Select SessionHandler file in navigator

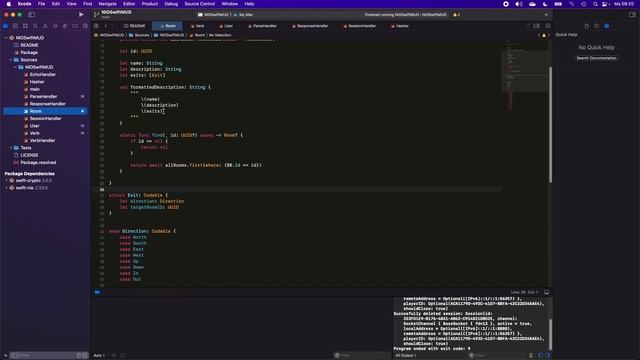(x=45, y=118)
